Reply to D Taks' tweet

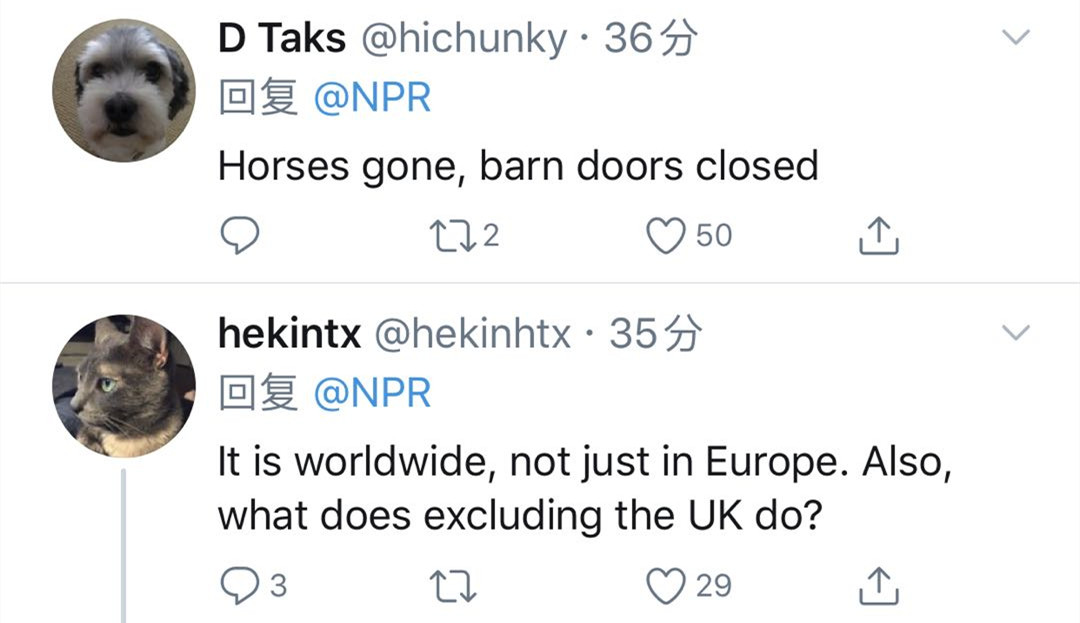pos(239,235)
